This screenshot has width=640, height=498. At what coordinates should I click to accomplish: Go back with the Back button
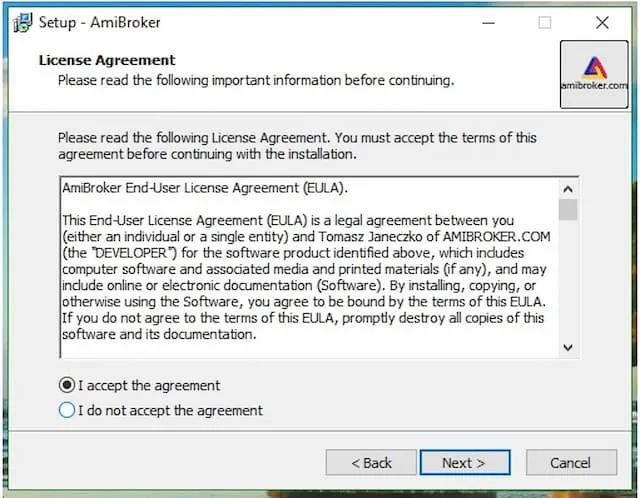pyautogui.click(x=371, y=463)
